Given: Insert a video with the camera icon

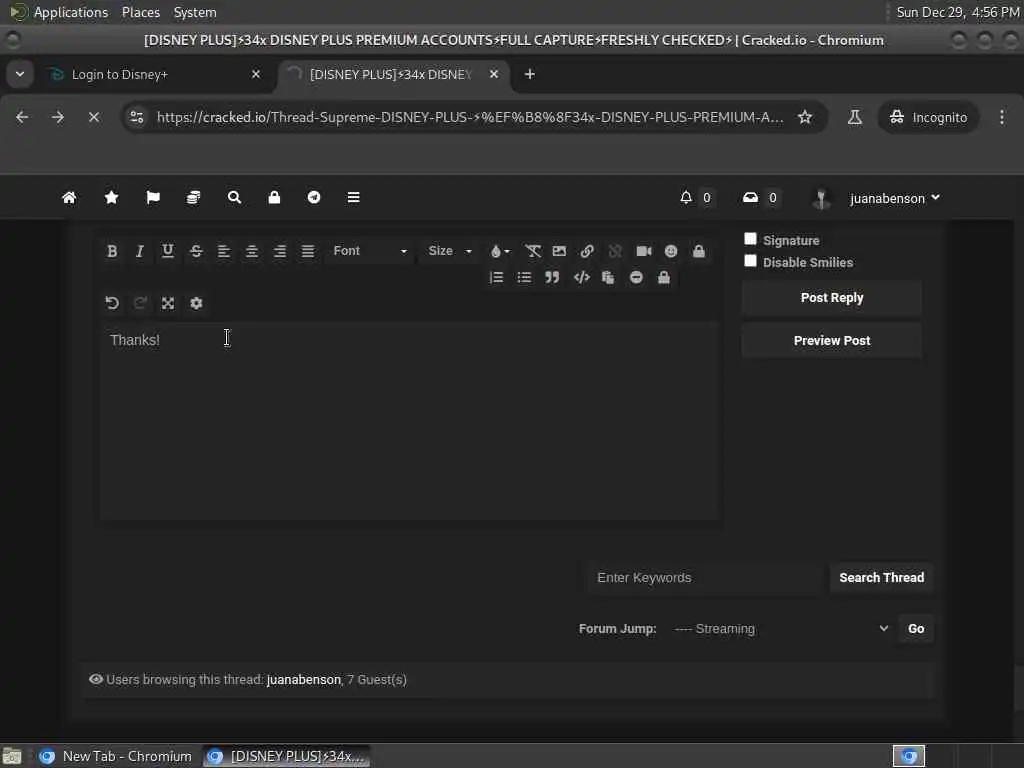Looking at the screenshot, I should coord(644,251).
